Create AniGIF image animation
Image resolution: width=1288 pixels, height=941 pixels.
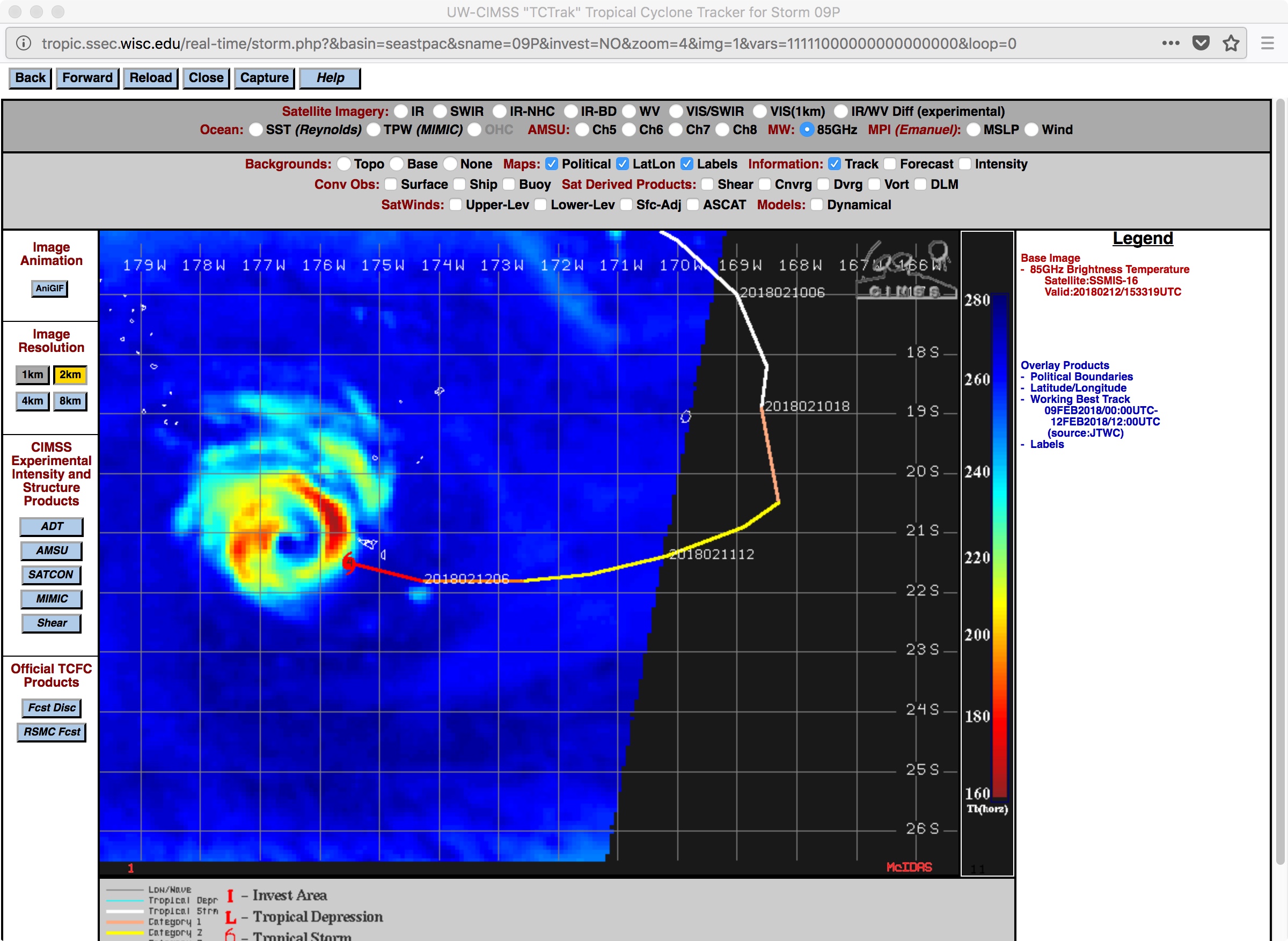pyautogui.click(x=49, y=289)
